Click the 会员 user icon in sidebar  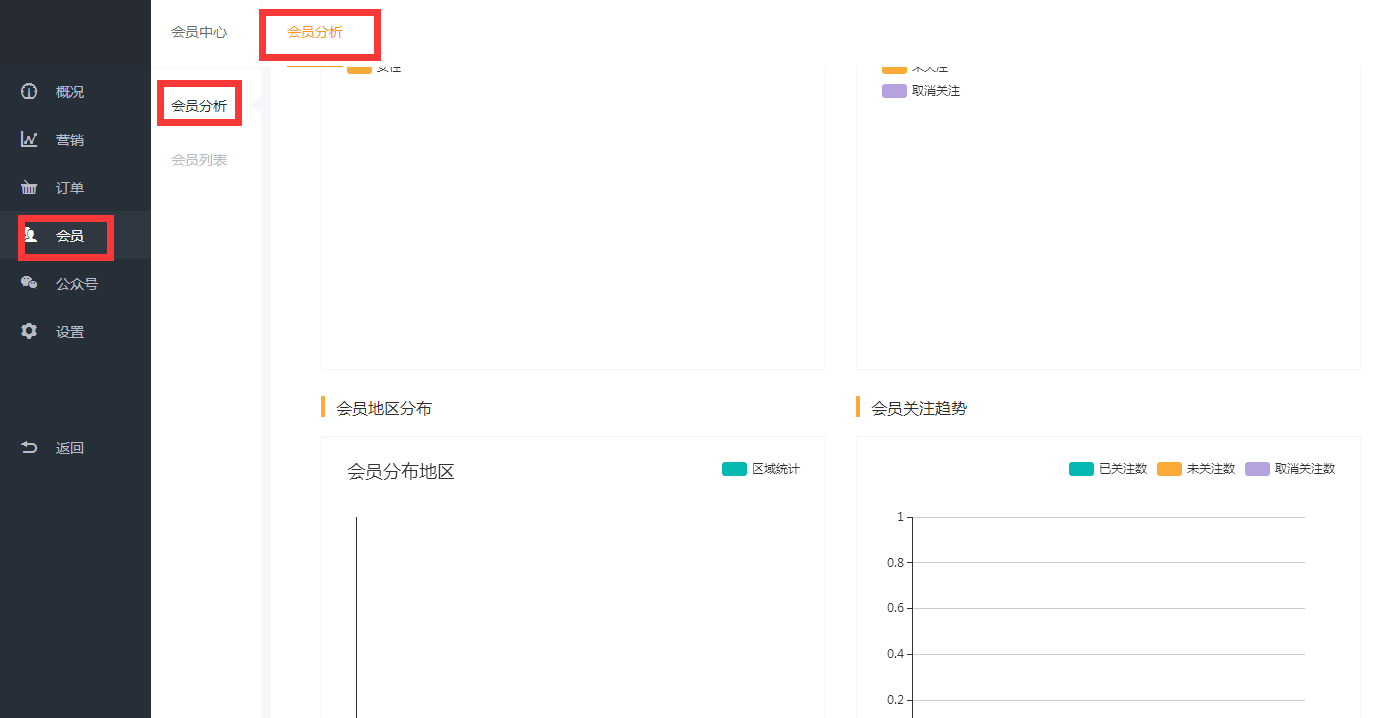pyautogui.click(x=30, y=236)
